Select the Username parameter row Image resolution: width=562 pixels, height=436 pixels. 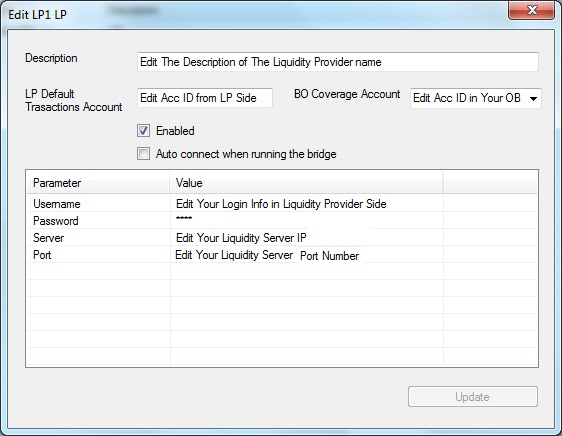coord(282,204)
